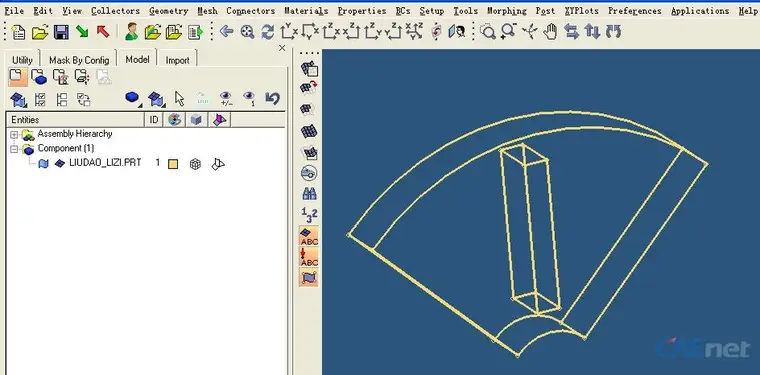
Task: Select the Component (1) folder label
Action: click(x=66, y=148)
